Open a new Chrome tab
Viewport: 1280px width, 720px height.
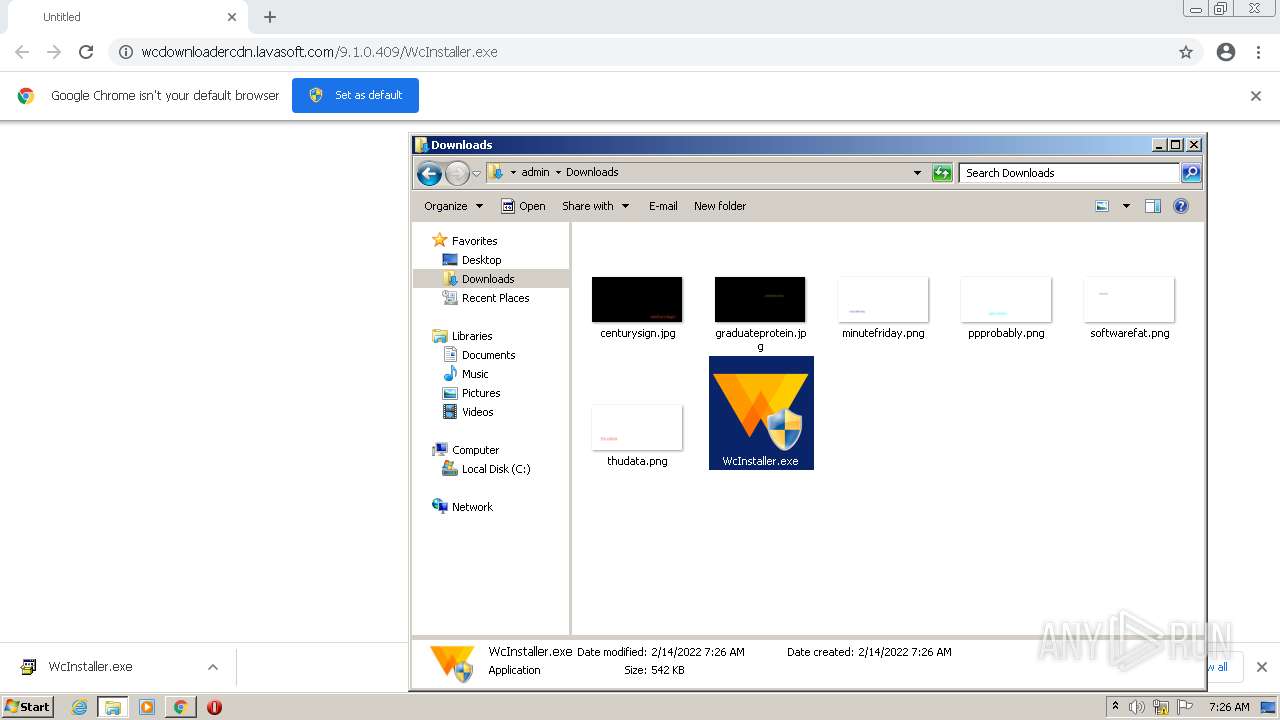[x=270, y=17]
